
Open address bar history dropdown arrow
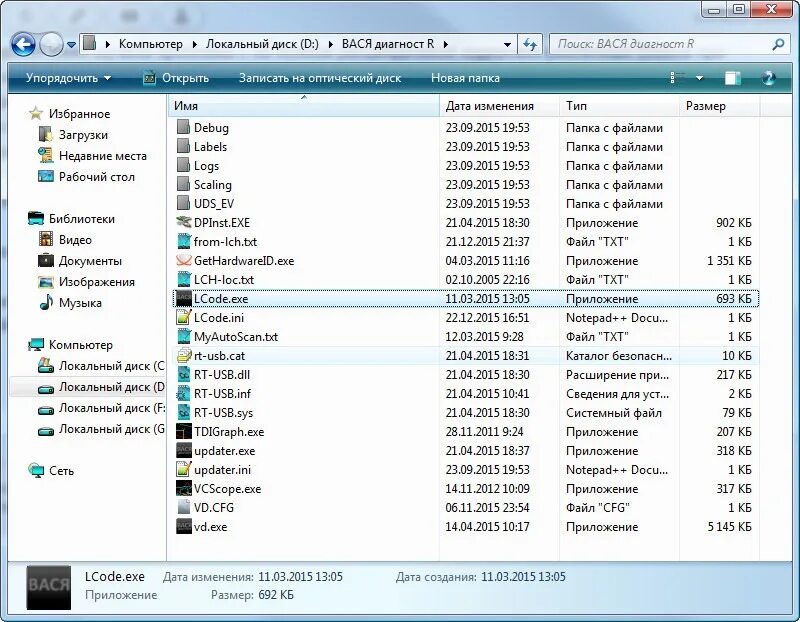coord(507,44)
